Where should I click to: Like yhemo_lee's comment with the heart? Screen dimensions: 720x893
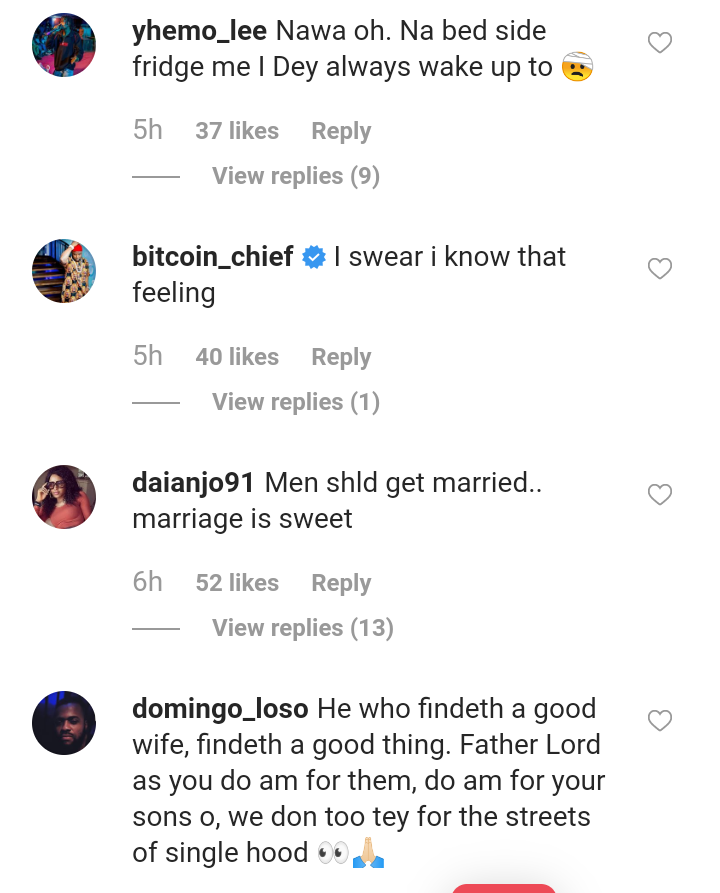(x=660, y=43)
